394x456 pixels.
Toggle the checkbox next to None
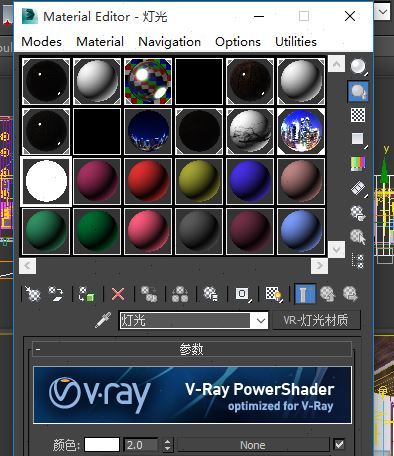pos(339,444)
